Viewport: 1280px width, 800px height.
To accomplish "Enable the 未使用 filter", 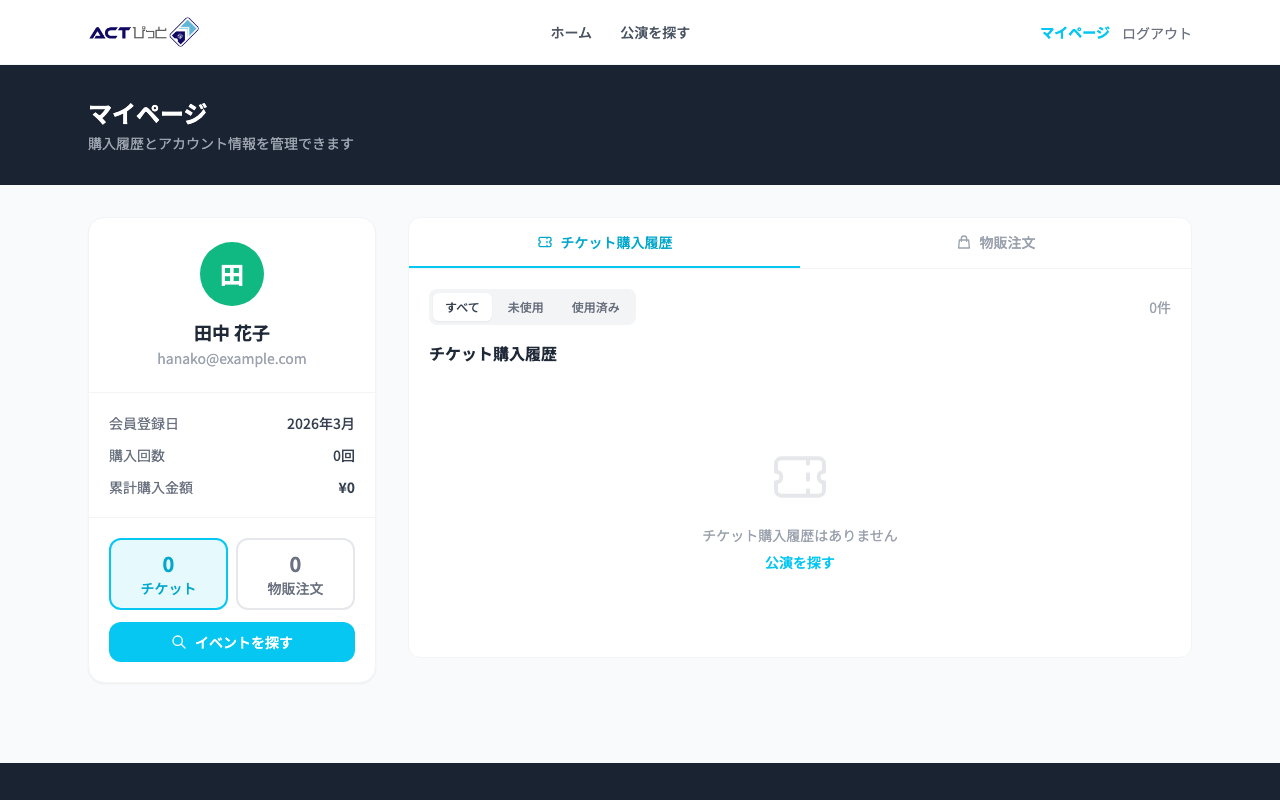I will pyautogui.click(x=525, y=307).
